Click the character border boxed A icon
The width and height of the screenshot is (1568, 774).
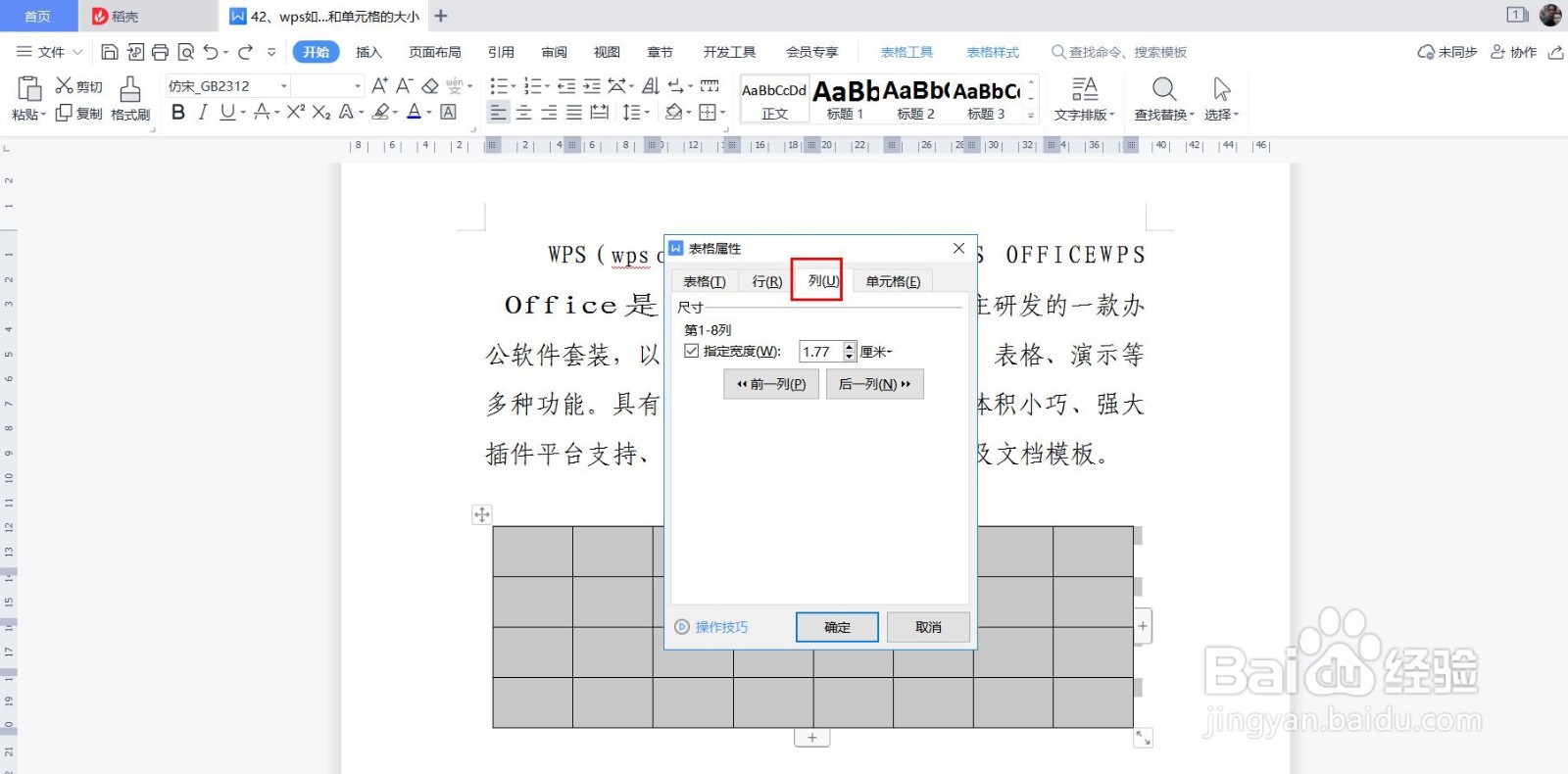pyautogui.click(x=448, y=113)
